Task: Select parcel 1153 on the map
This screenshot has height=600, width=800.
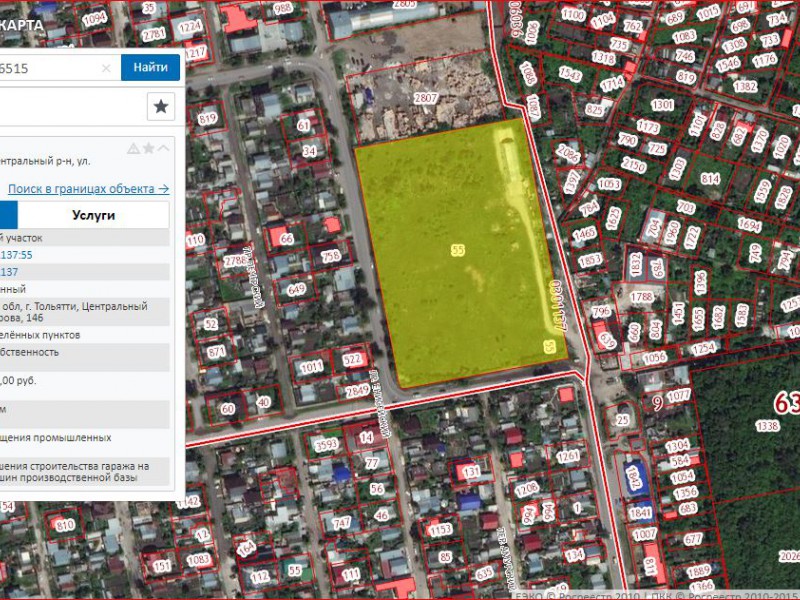Action: coord(440,530)
